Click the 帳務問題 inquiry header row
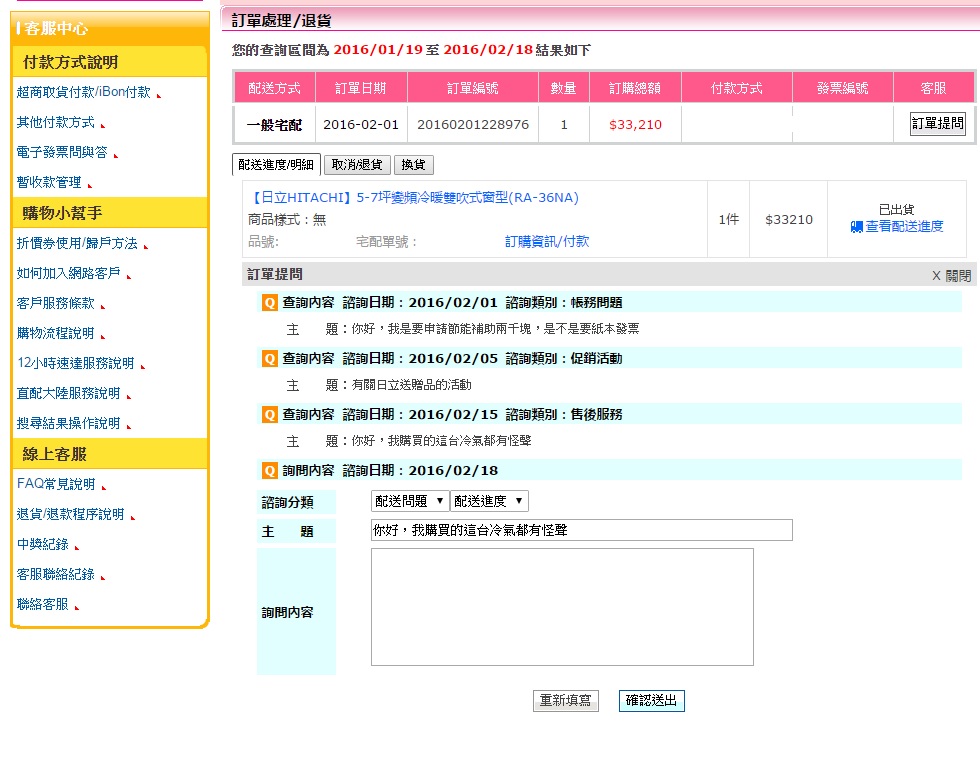The image size is (980, 757). click(609, 303)
